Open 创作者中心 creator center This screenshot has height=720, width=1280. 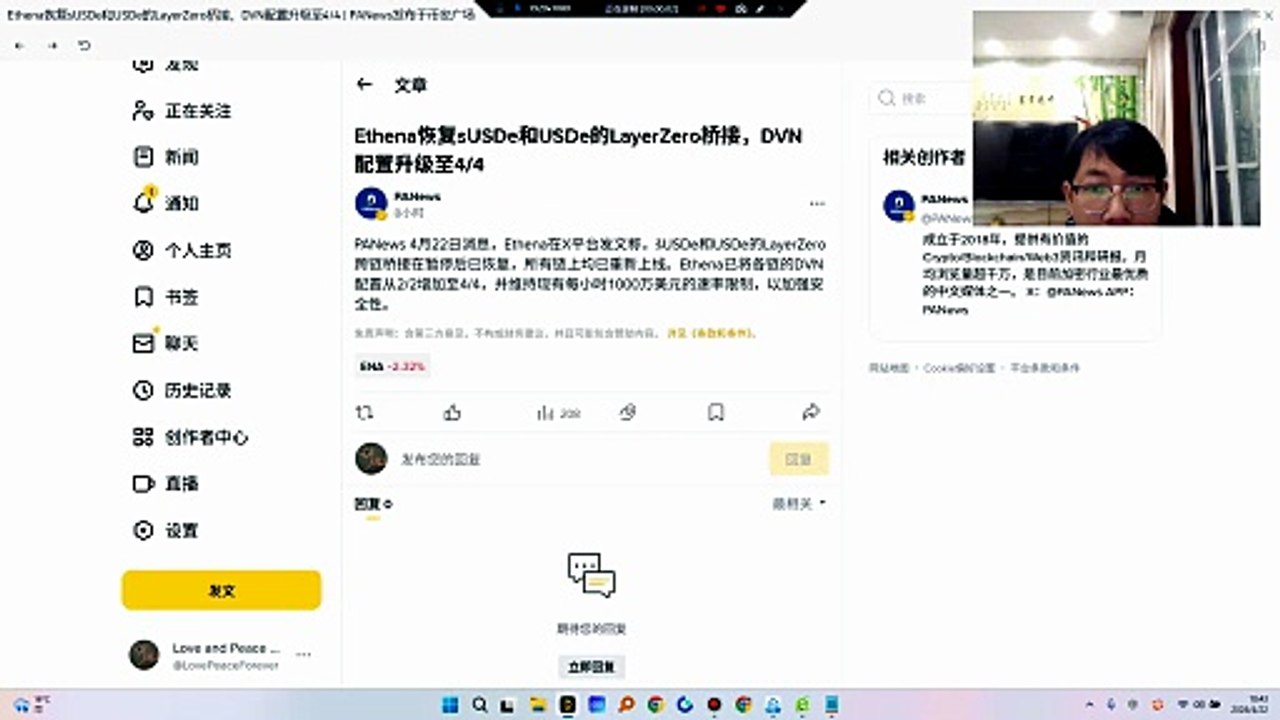(190, 437)
